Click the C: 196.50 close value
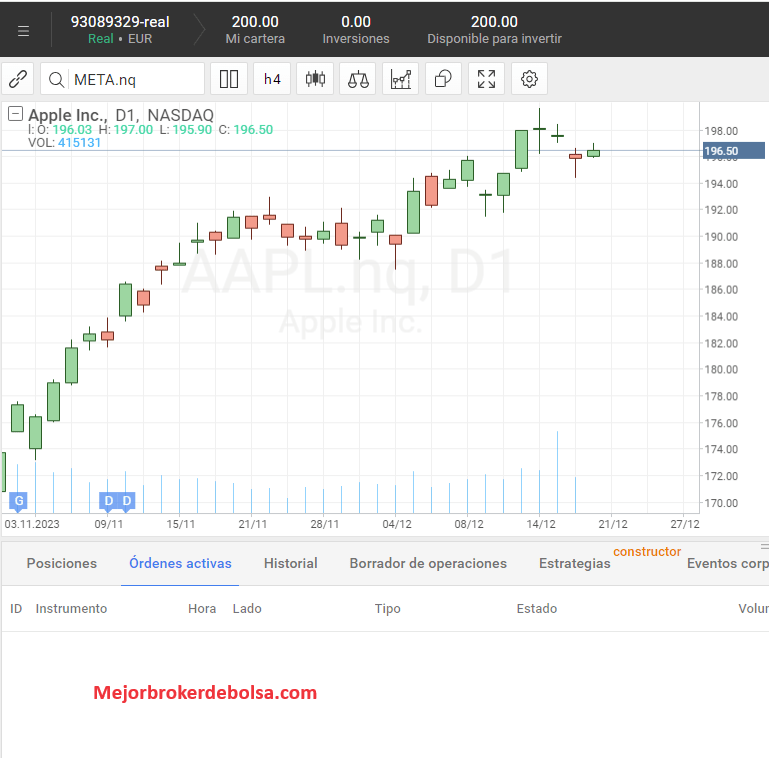This screenshot has height=758, width=769. (x=246, y=129)
